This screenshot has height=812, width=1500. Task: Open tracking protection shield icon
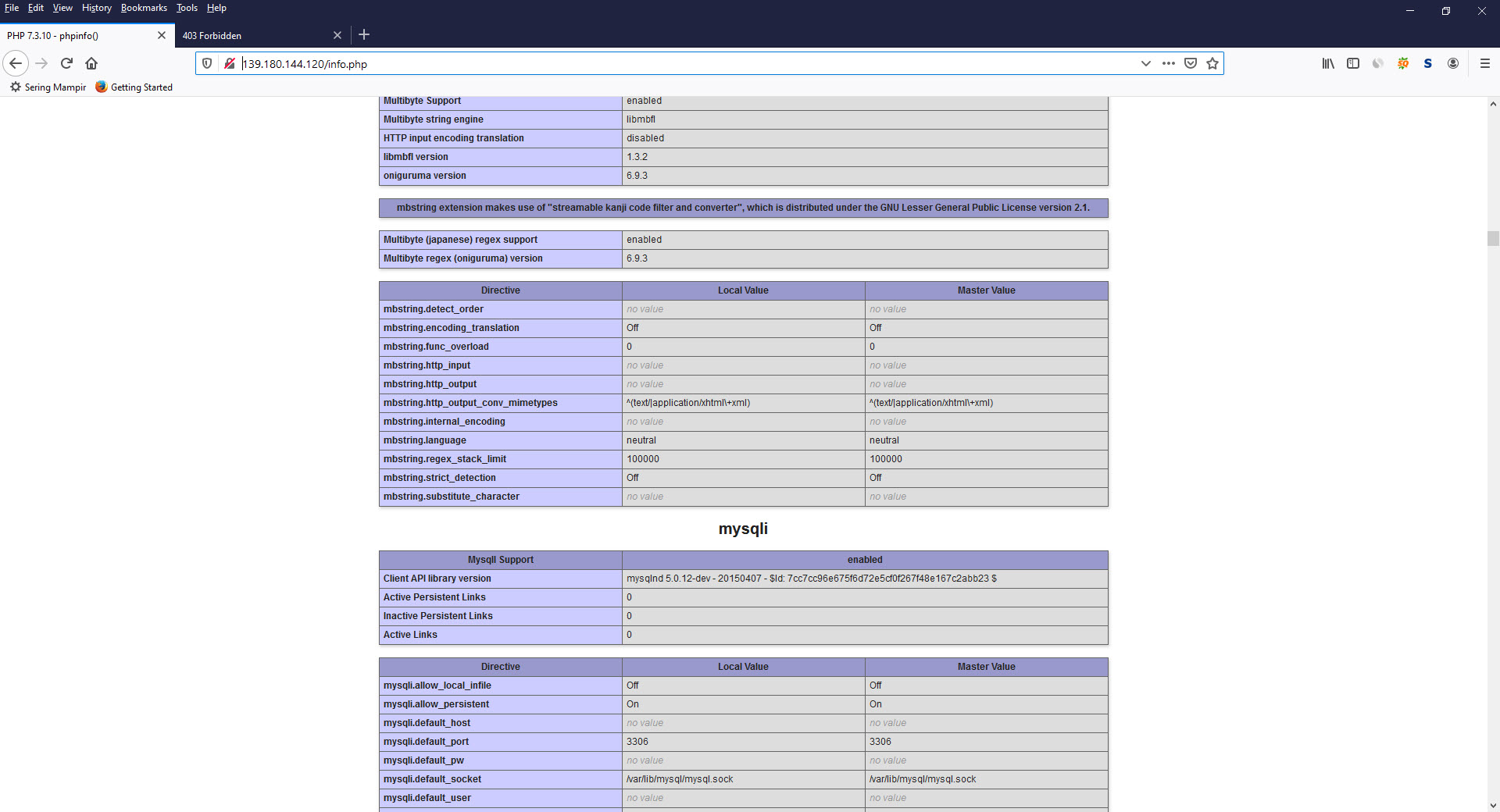[207, 63]
